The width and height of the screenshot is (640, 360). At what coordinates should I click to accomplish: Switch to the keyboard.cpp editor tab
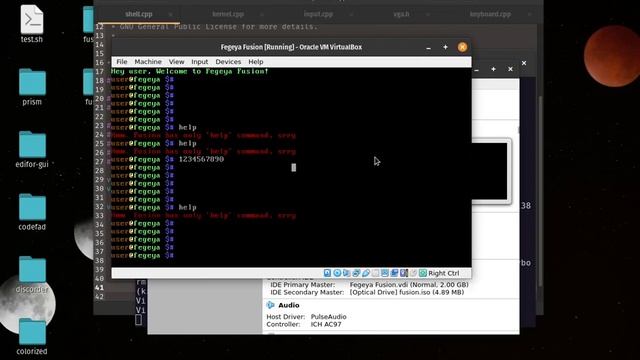coord(490,14)
